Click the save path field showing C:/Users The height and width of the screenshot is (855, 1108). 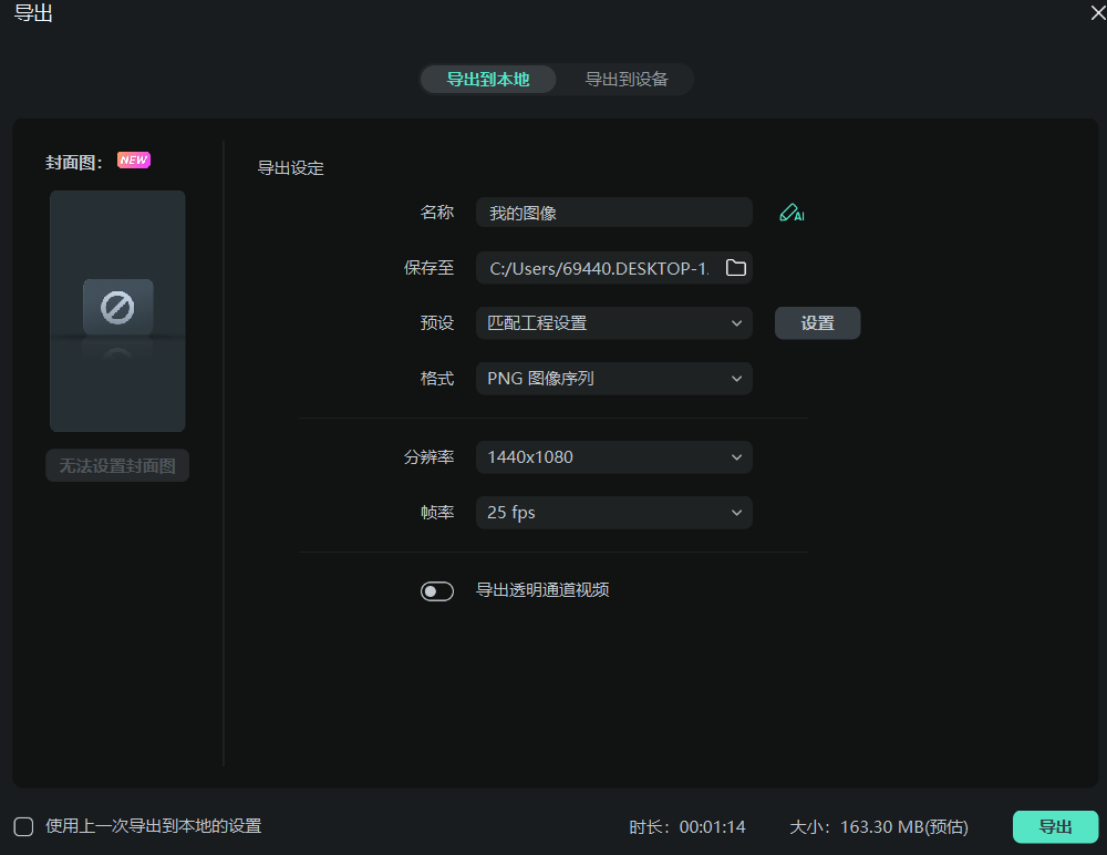coord(600,267)
